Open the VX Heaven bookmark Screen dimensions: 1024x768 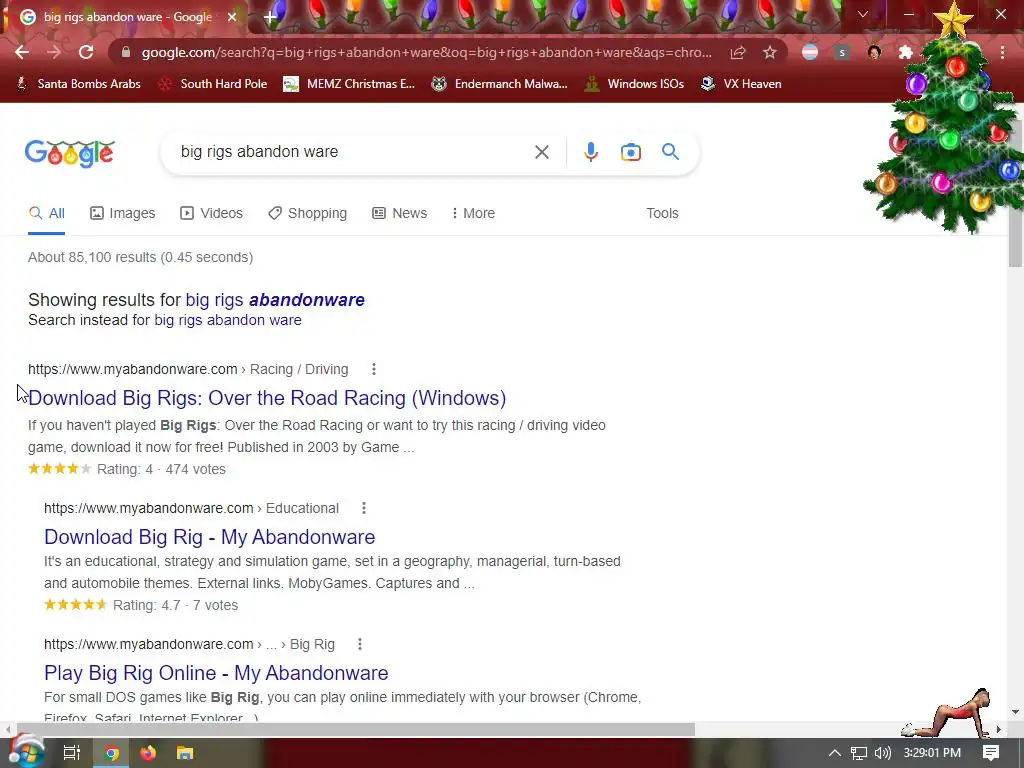[741, 84]
